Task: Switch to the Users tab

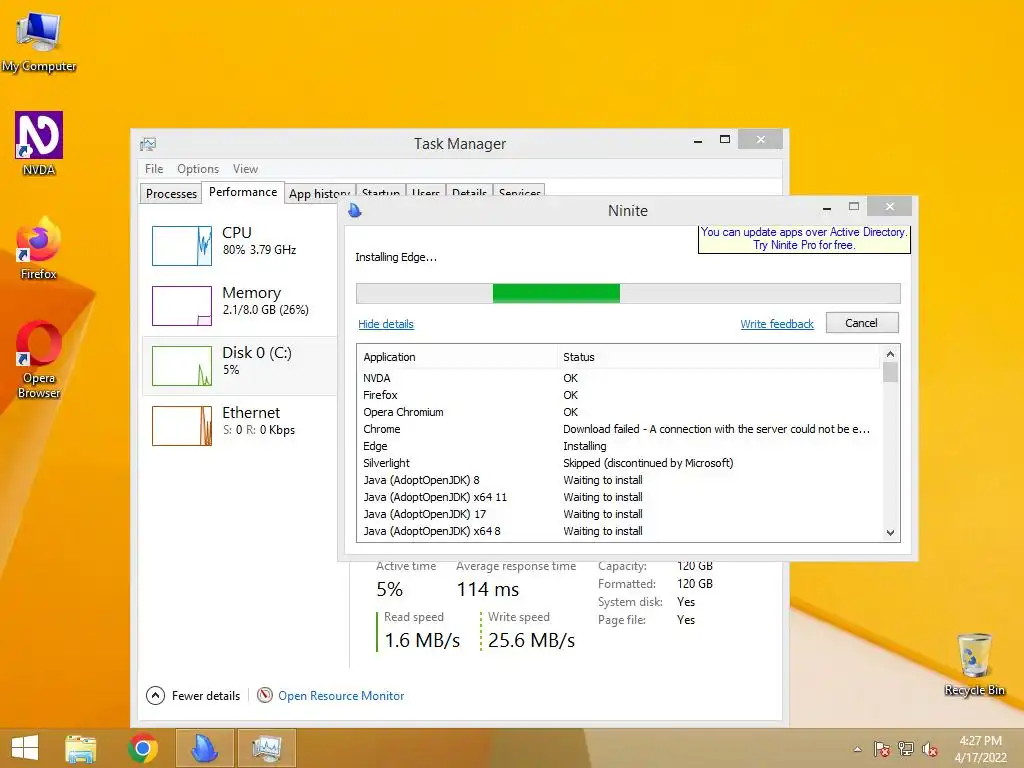Action: pyautogui.click(x=426, y=192)
